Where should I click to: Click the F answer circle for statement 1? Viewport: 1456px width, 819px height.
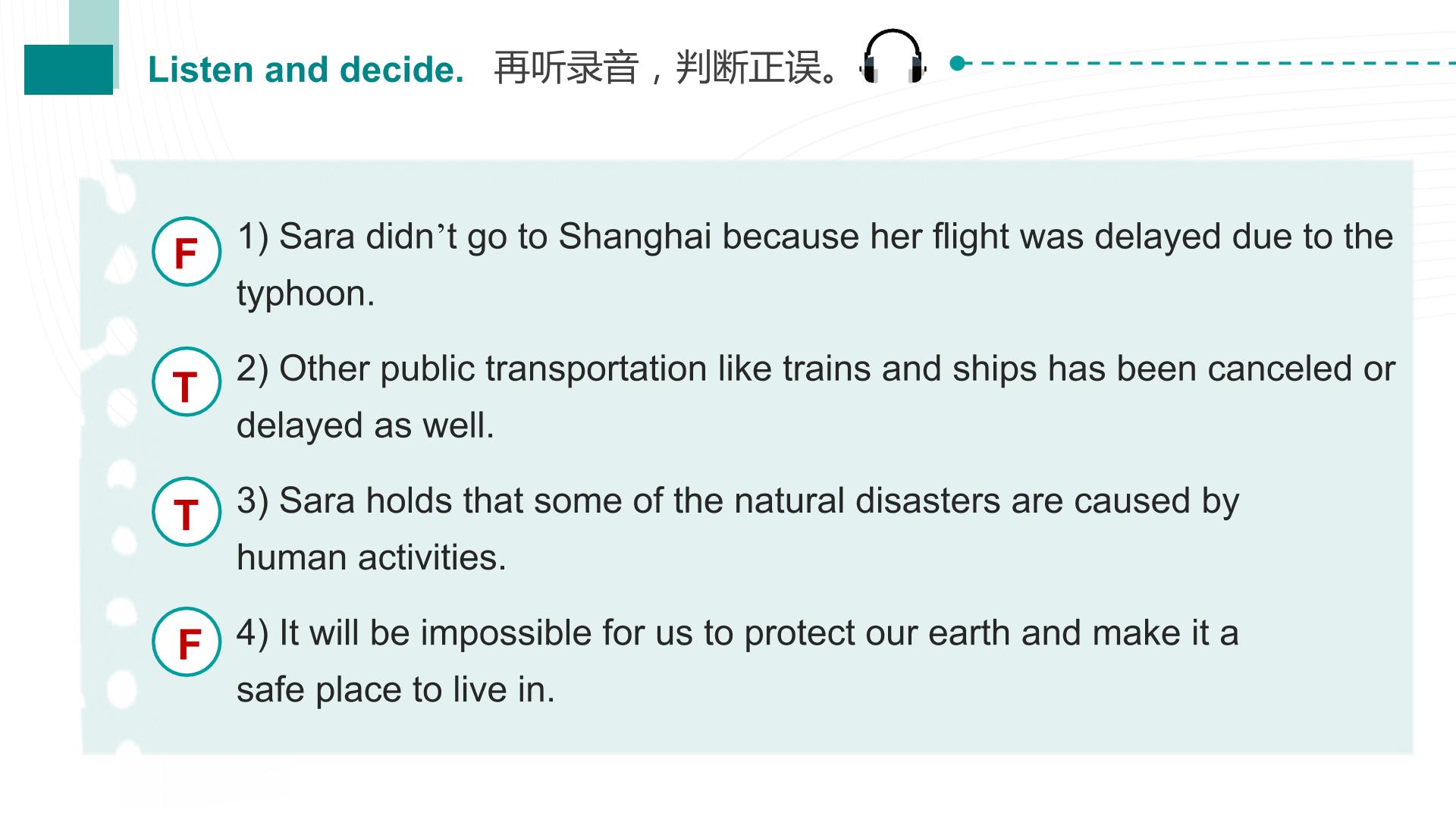pos(187,252)
